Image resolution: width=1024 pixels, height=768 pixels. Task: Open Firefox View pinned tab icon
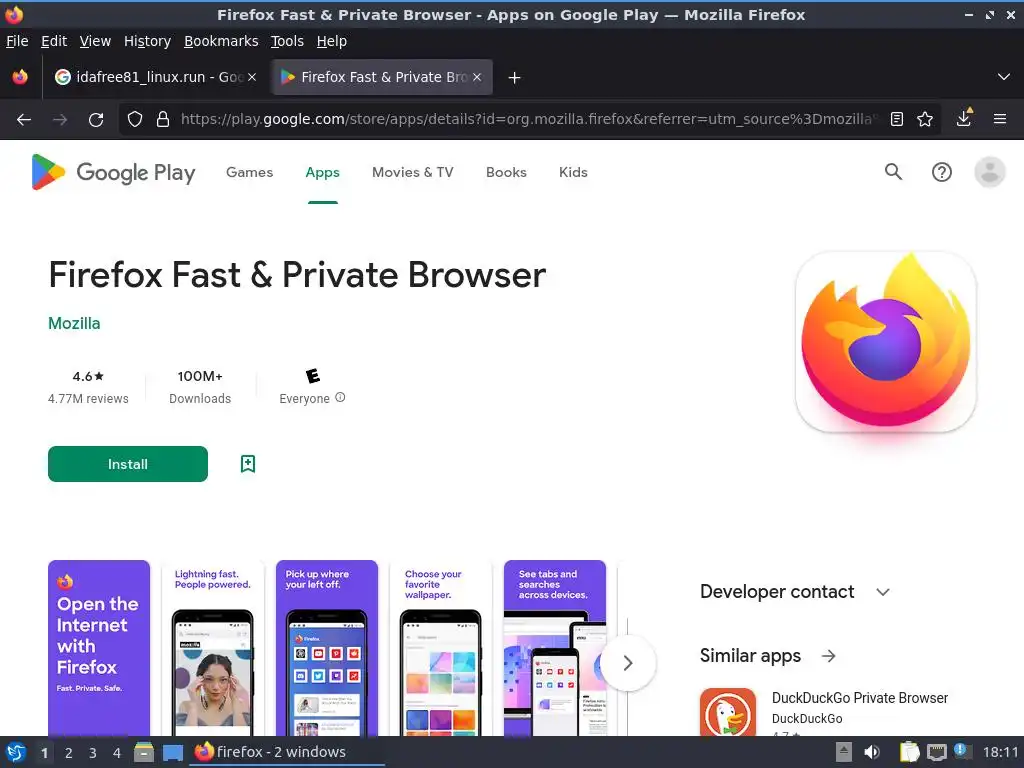pos(20,77)
